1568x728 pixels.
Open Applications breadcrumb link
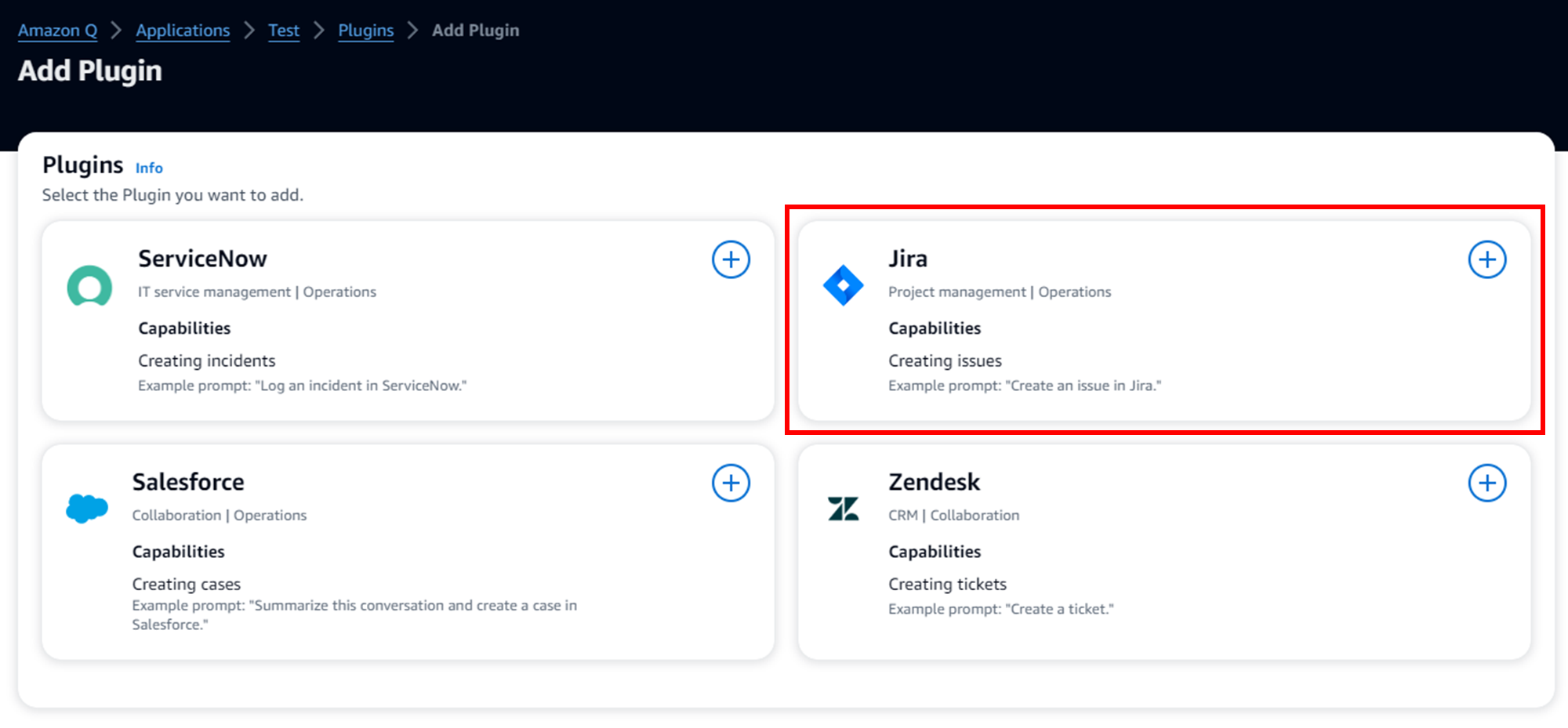(x=183, y=31)
